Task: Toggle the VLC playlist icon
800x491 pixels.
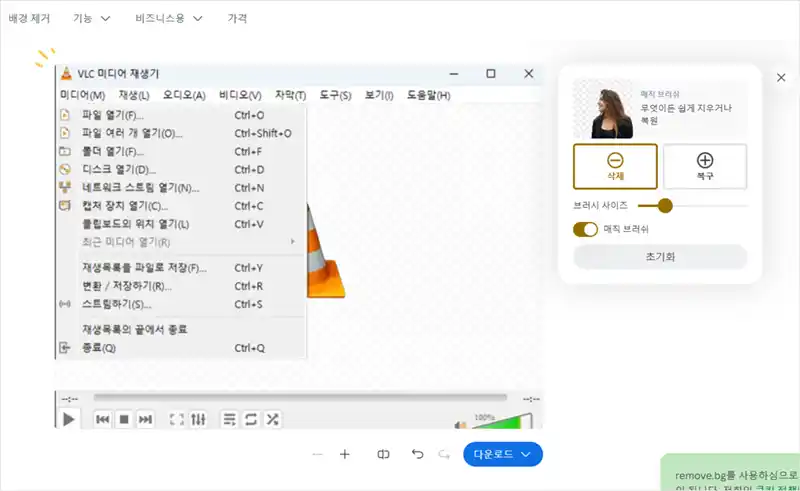Action: pyautogui.click(x=230, y=420)
